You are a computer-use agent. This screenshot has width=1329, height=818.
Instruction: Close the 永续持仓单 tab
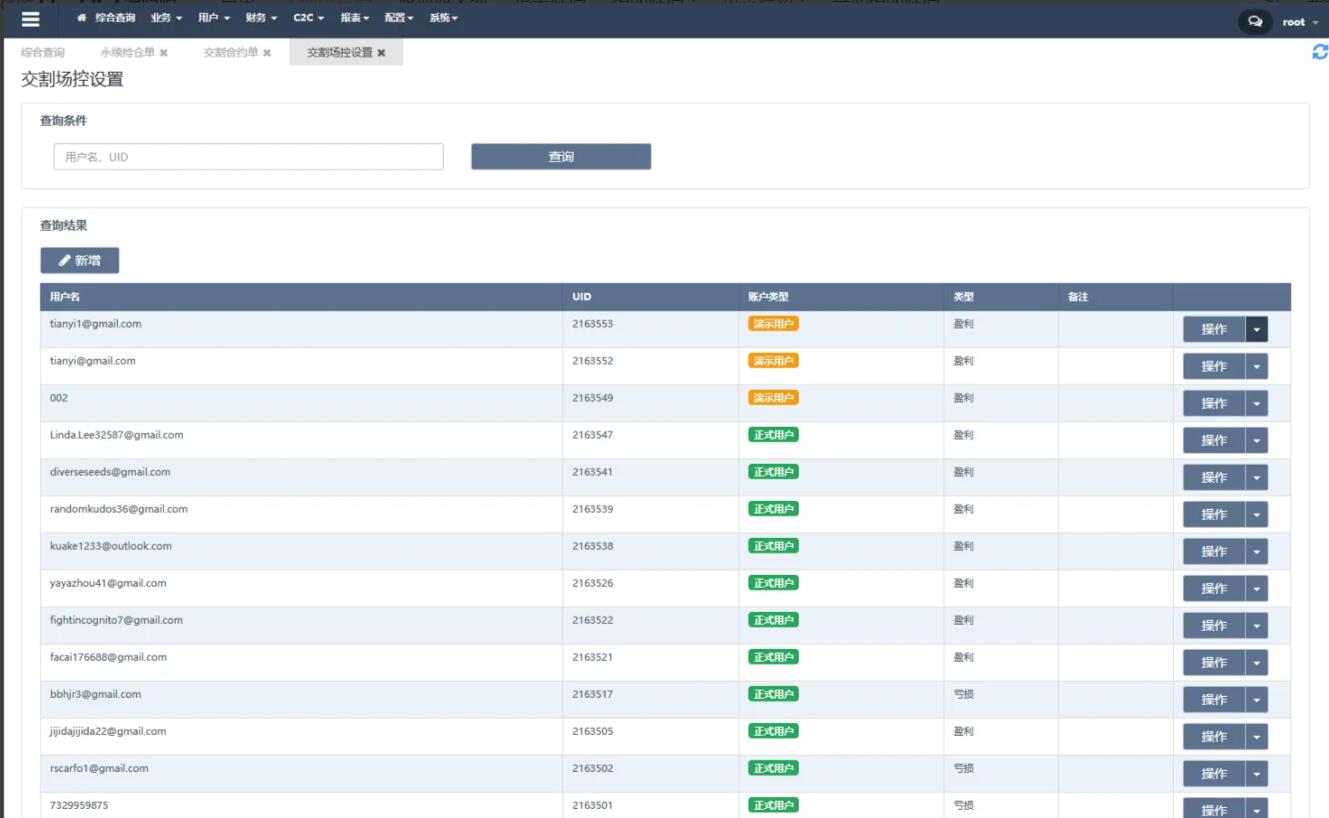click(163, 53)
